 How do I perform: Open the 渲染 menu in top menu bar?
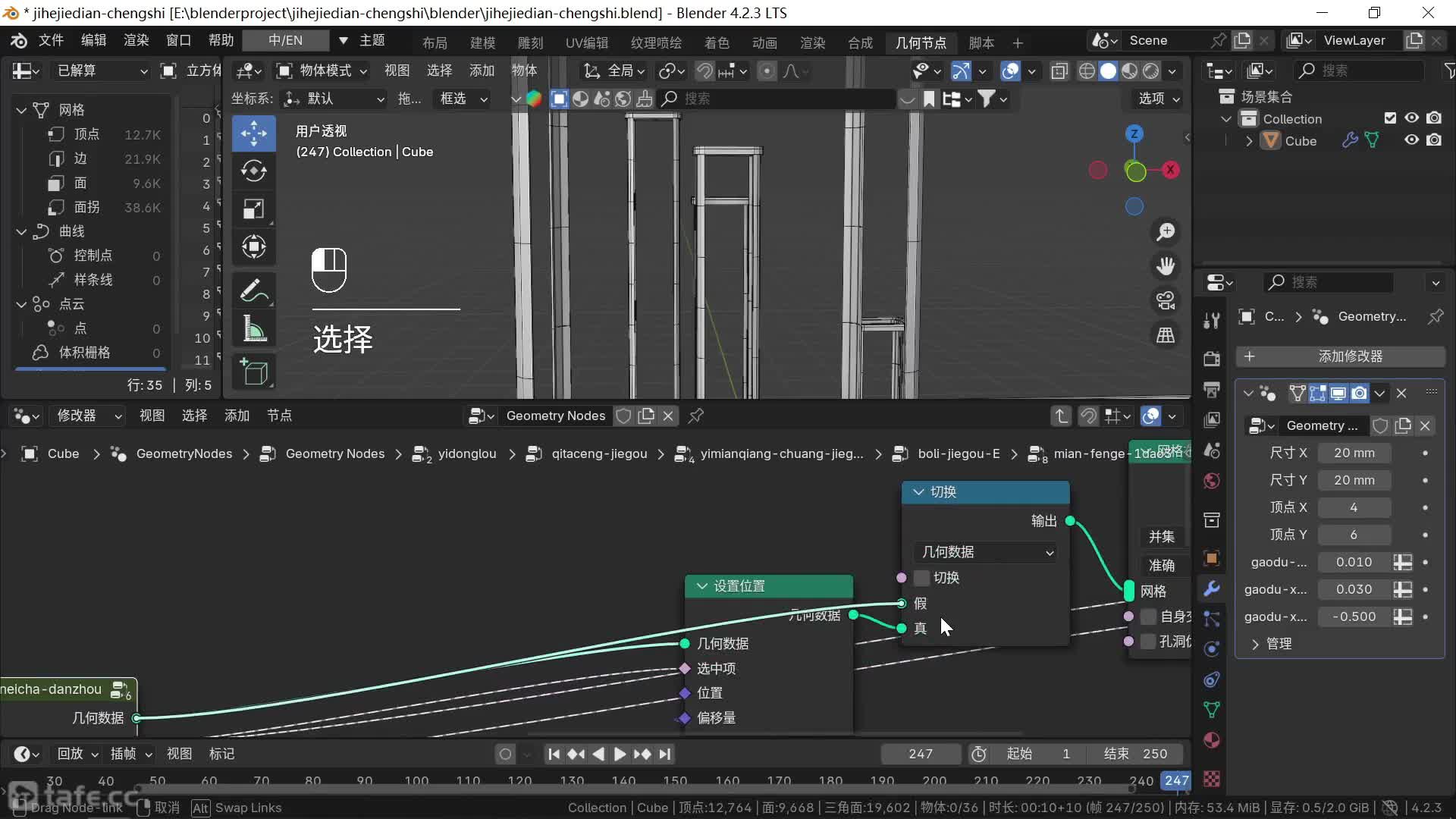tap(136, 40)
